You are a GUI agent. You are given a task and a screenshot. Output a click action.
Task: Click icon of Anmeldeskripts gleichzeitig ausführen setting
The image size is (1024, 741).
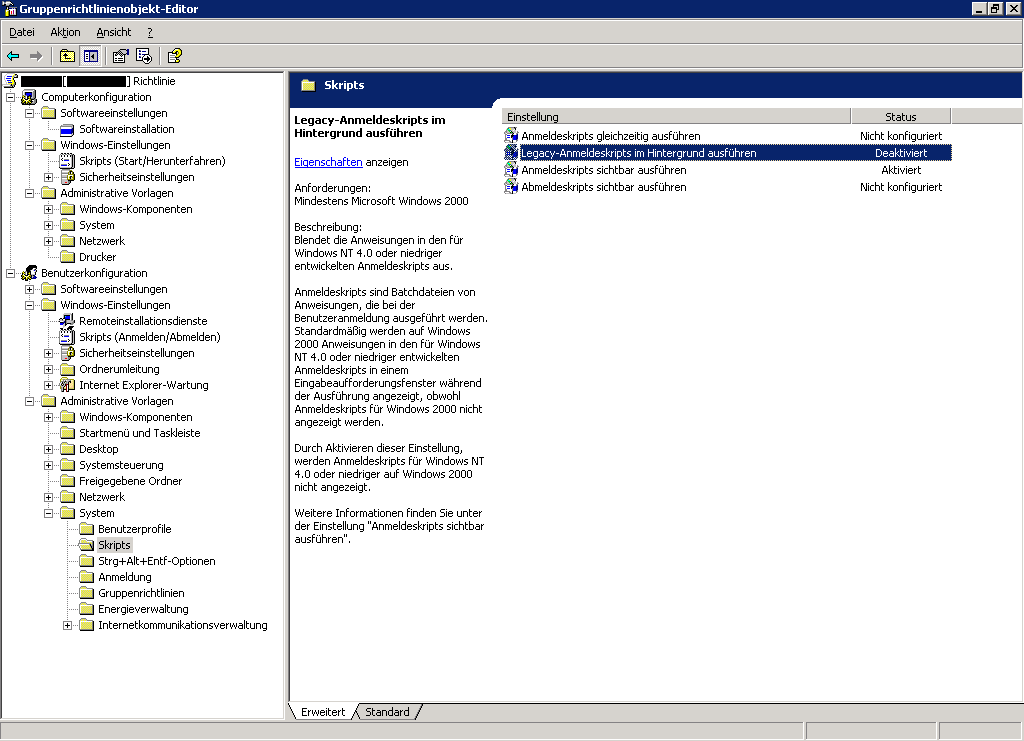[511, 136]
